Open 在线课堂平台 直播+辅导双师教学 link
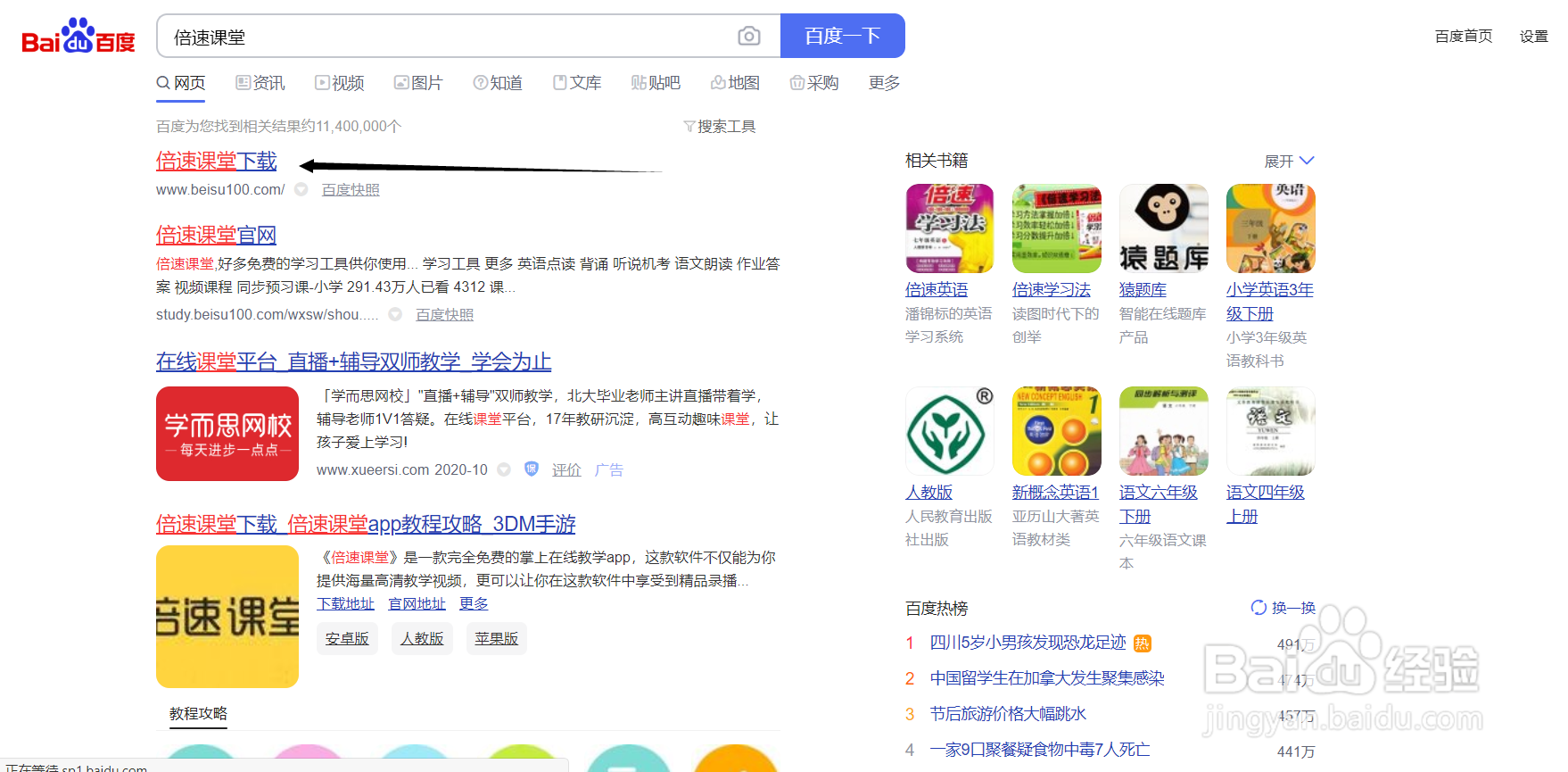The height and width of the screenshot is (772, 1568). tap(353, 361)
